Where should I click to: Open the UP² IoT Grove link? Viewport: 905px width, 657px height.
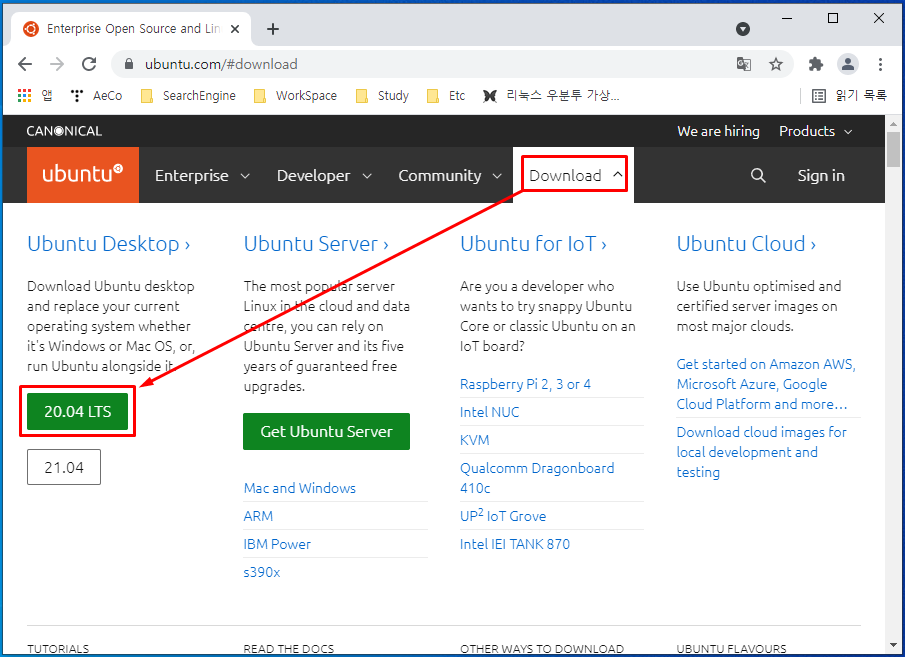(503, 516)
